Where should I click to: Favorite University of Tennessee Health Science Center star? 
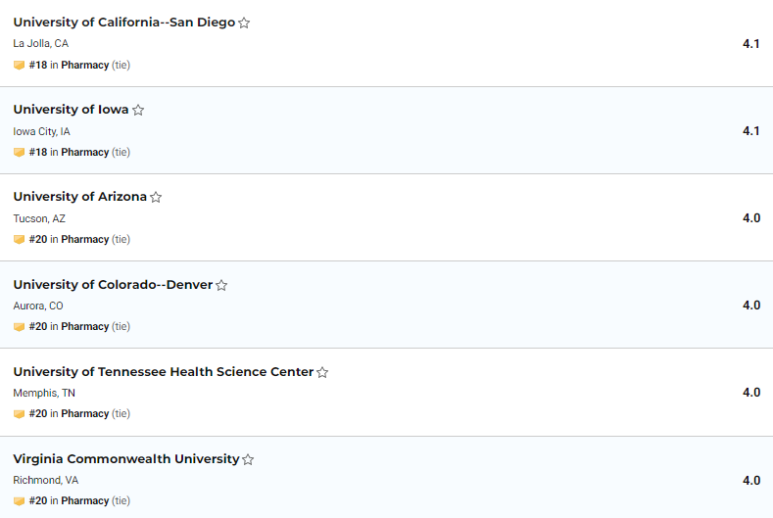pyautogui.click(x=323, y=372)
